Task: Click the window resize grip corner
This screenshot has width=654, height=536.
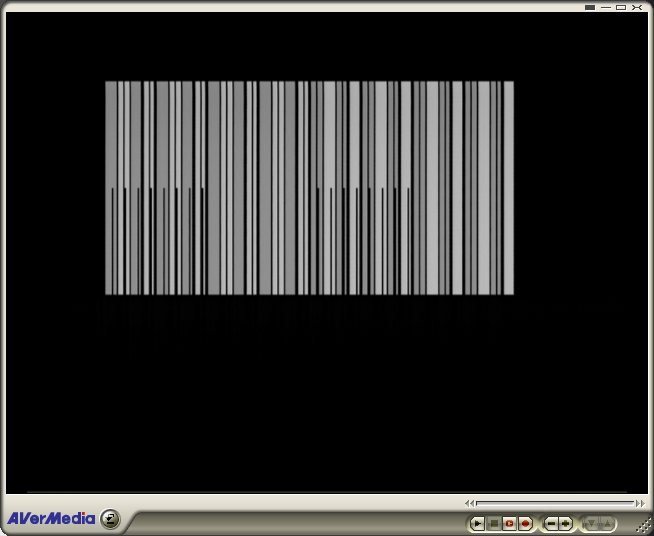Action: click(645, 527)
